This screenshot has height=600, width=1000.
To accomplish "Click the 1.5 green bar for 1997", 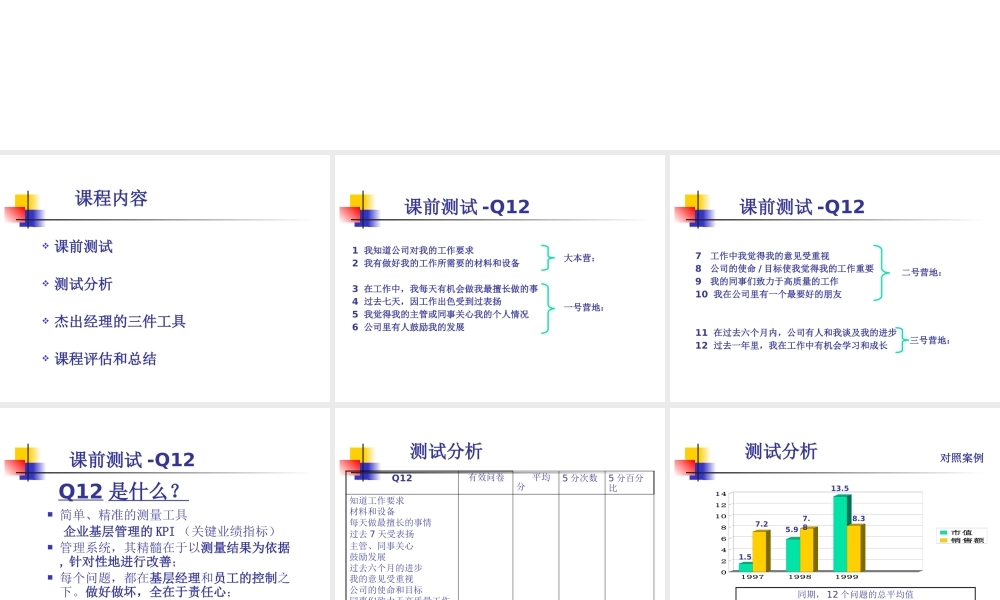I will (x=746, y=567).
